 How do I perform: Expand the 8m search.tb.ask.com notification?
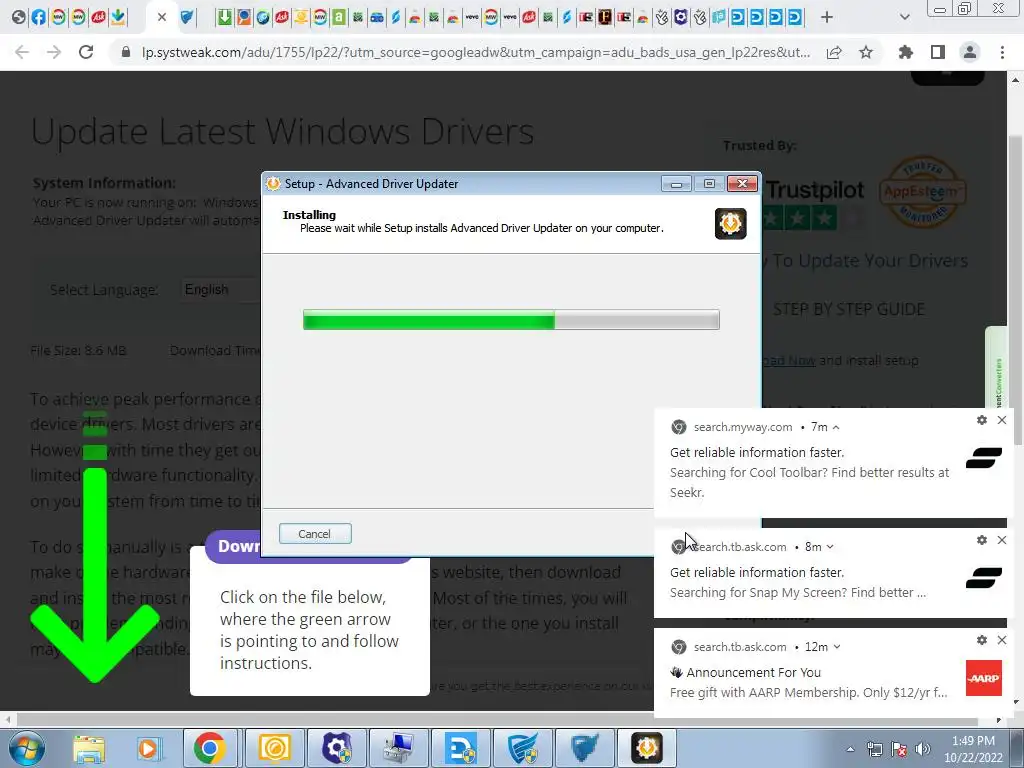coord(830,547)
